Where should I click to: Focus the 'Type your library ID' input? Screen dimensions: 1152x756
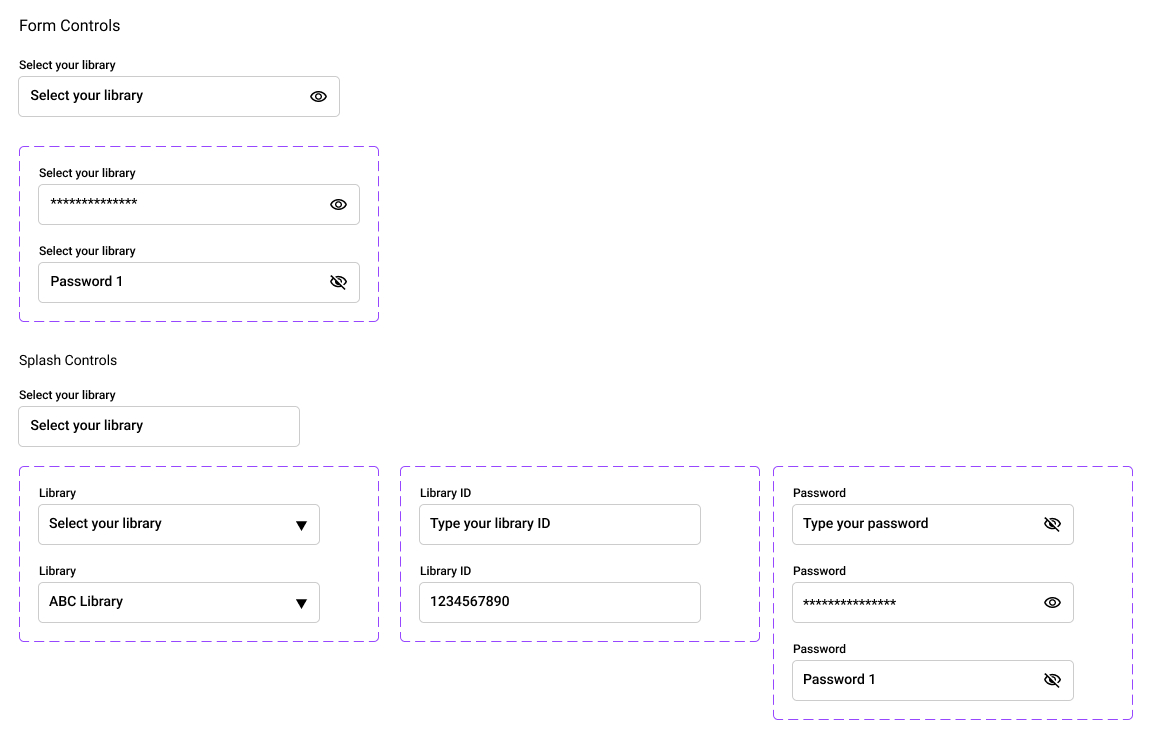point(559,524)
